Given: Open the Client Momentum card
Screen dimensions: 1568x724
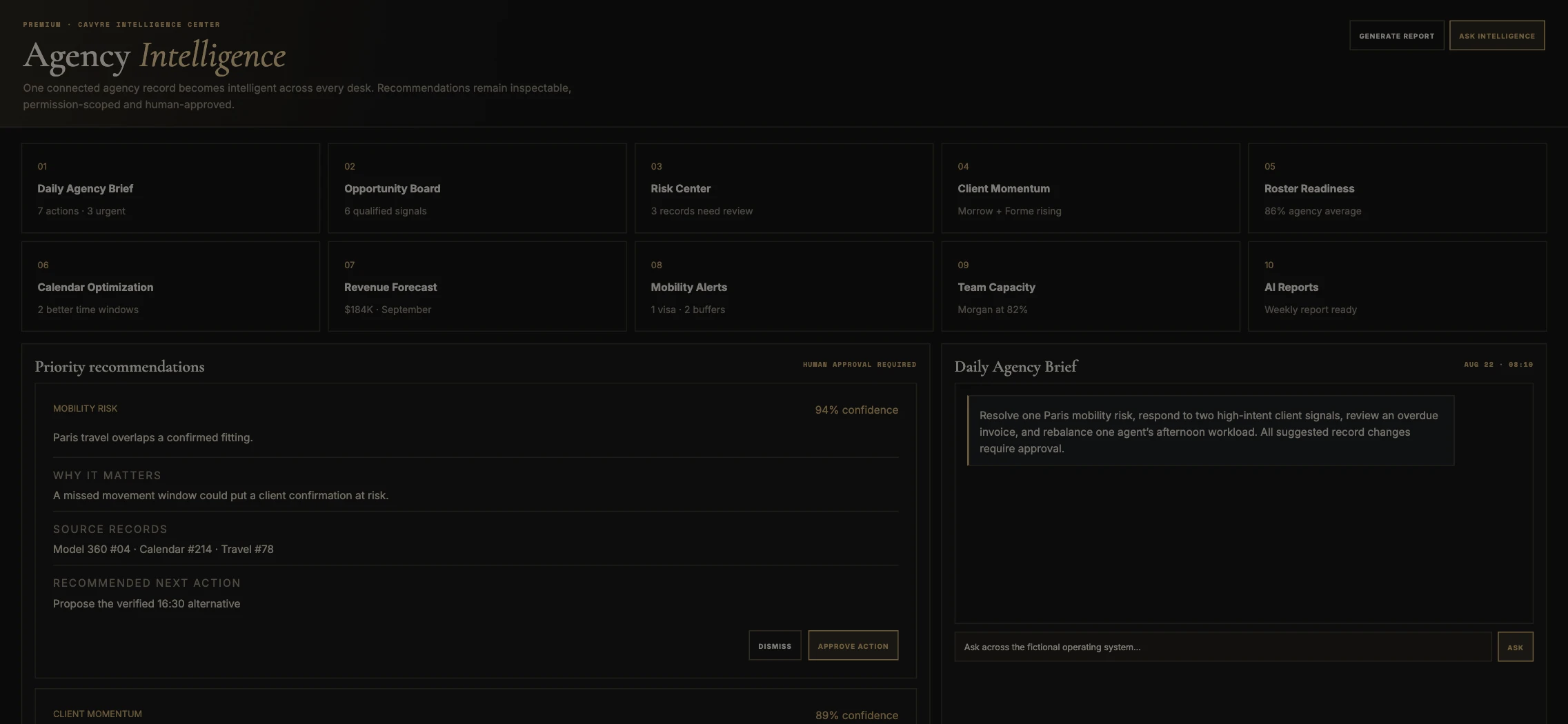Looking at the screenshot, I should coord(1091,188).
